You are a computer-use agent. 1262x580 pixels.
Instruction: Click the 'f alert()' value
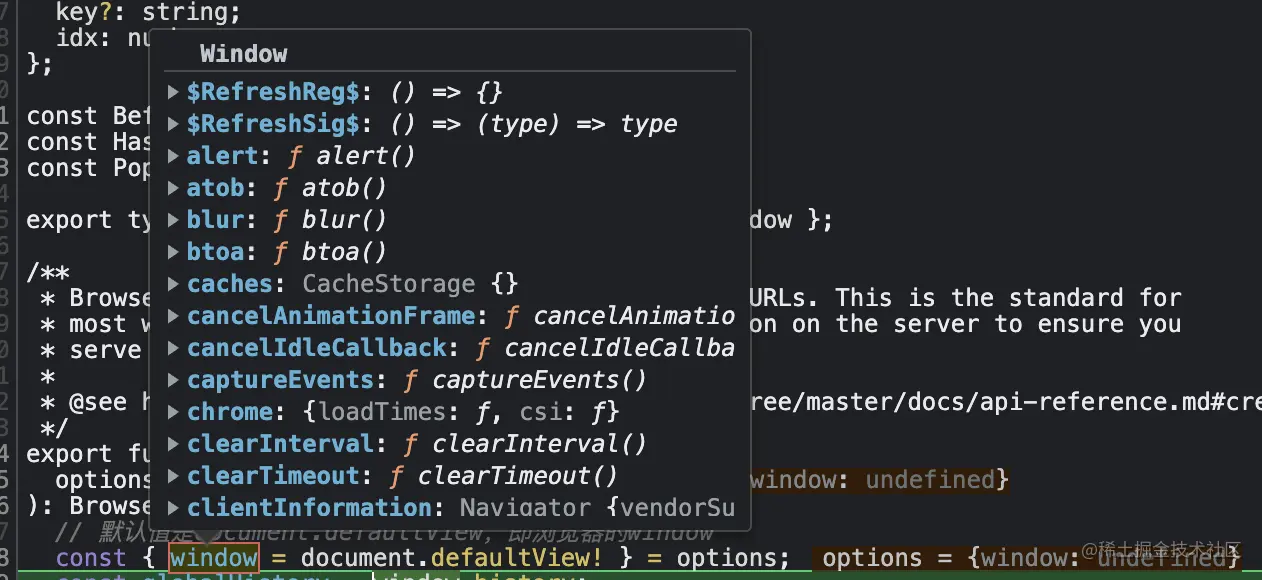click(x=351, y=157)
